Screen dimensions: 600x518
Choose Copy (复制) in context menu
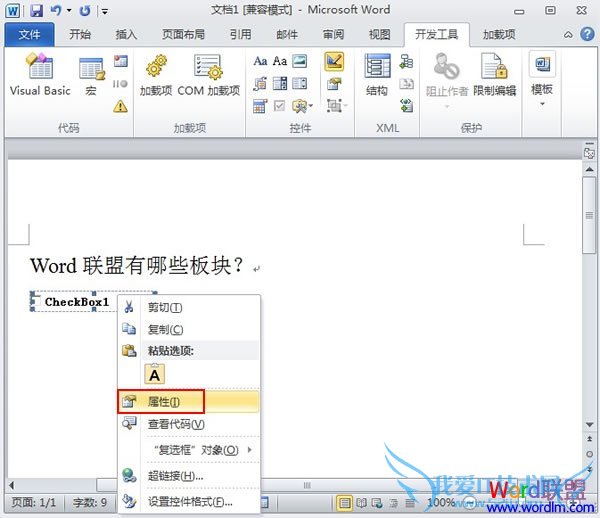(189, 329)
